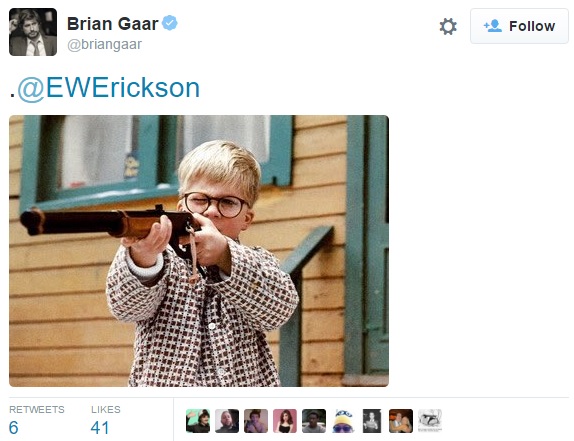Open the @briangaar handle link
Screen dimensions: 574x441
(x=104, y=44)
